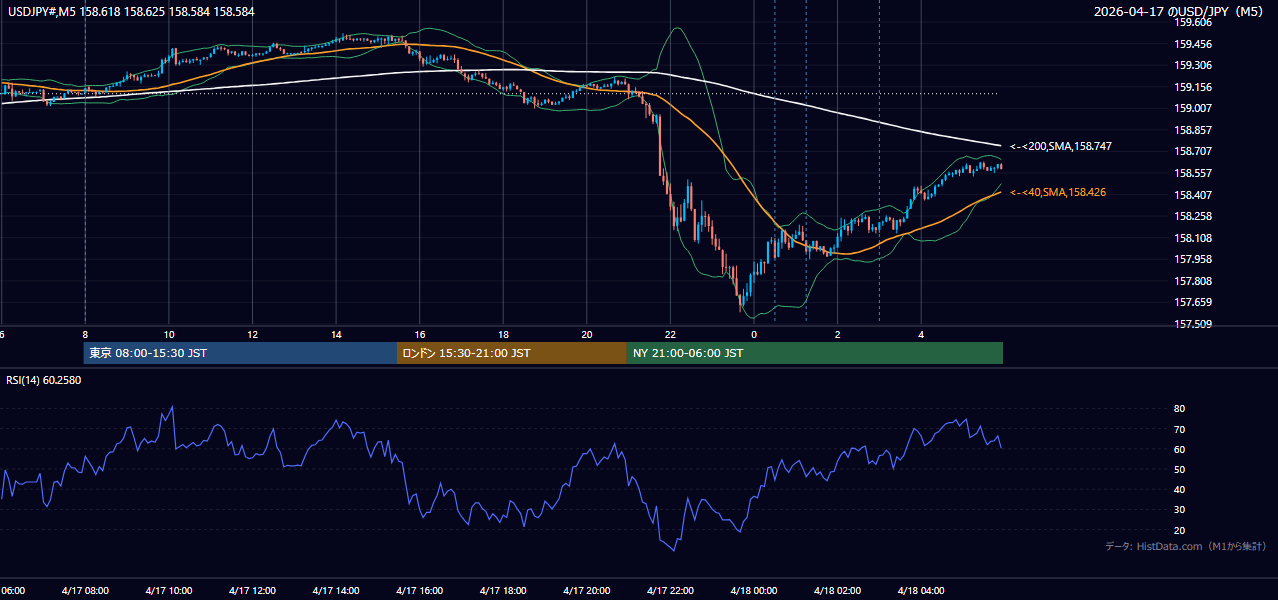The width and height of the screenshot is (1278, 600).
Task: Select the NY 21:00-06:00 JST session bar
Action: pos(815,353)
